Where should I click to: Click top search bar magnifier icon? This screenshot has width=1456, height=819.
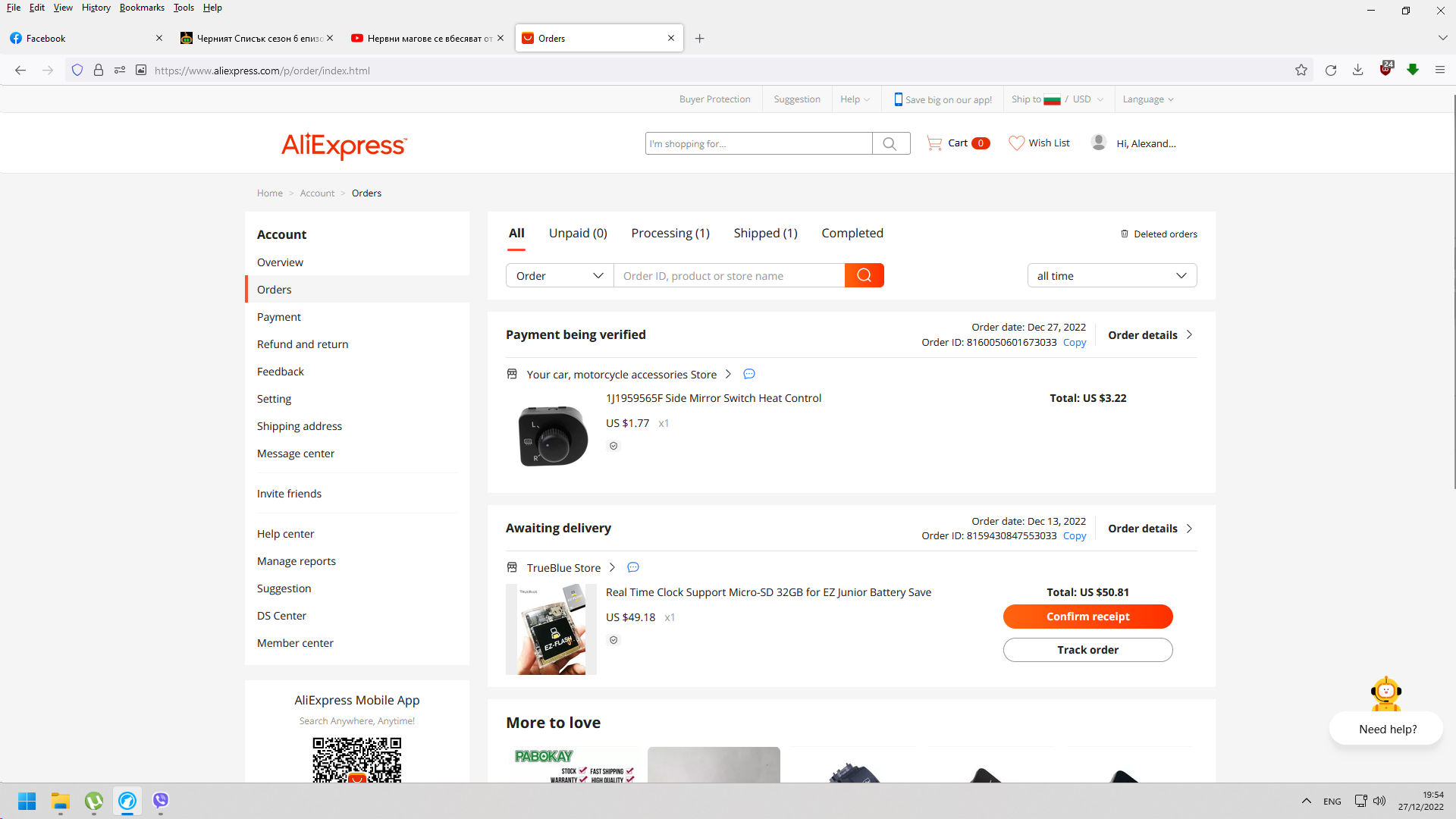pyautogui.click(x=890, y=143)
